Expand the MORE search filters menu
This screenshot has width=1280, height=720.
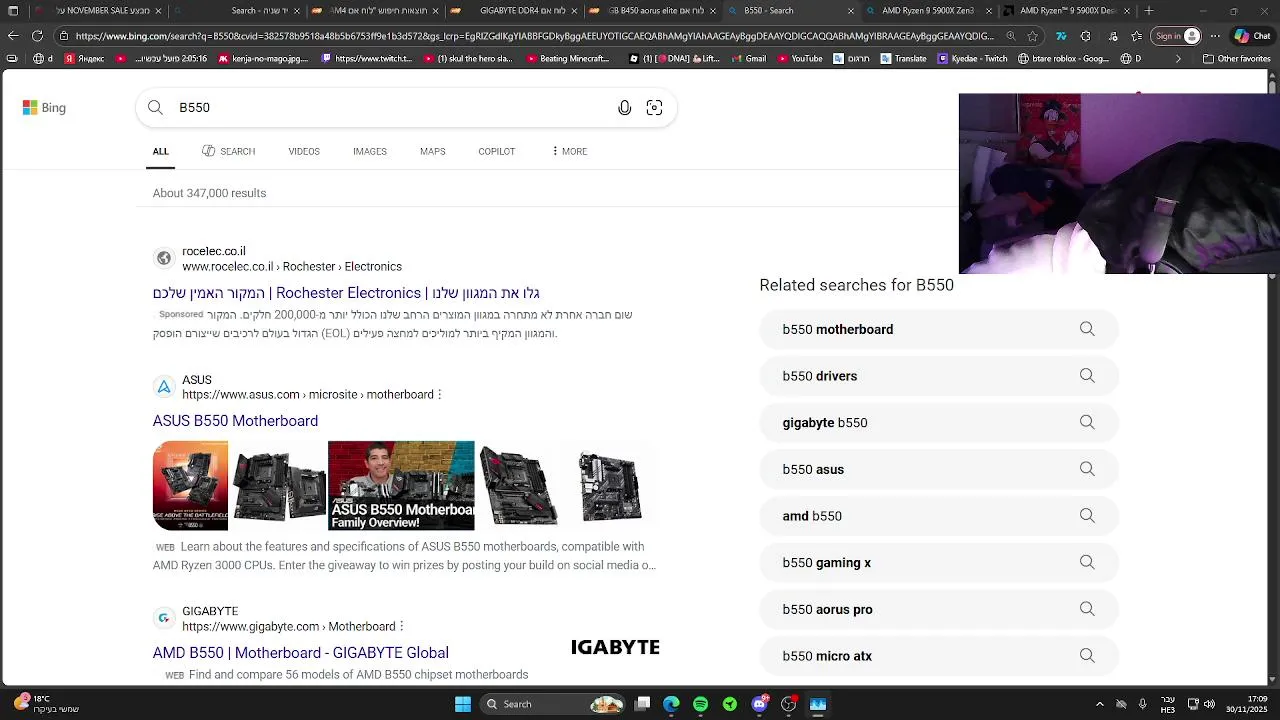click(x=569, y=151)
